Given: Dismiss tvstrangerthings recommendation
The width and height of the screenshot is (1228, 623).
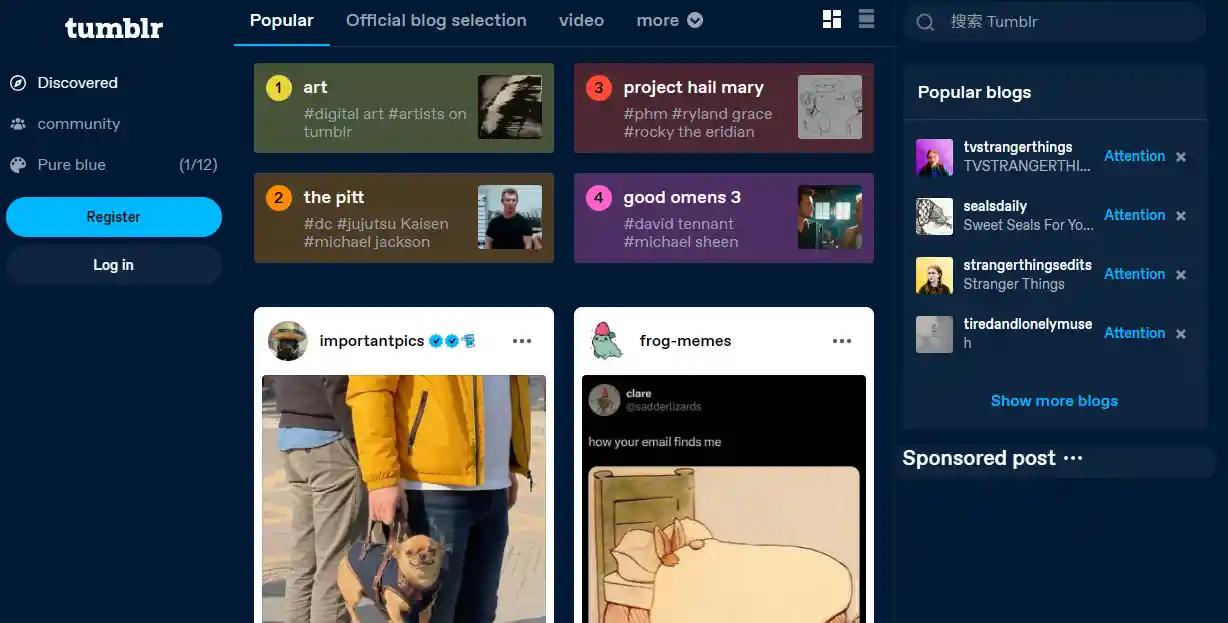Looking at the screenshot, I should click(1181, 157).
